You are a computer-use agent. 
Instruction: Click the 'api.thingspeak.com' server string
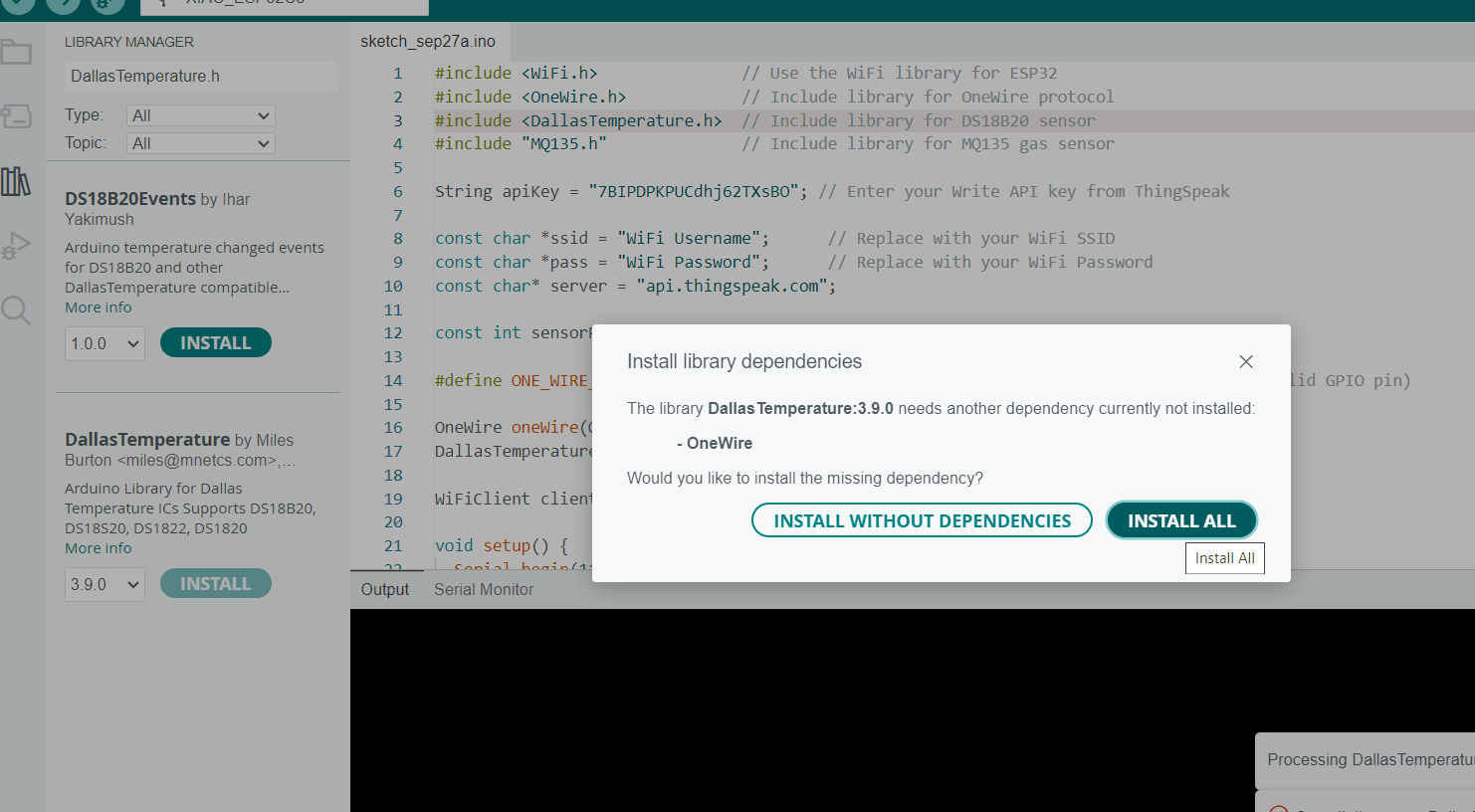pyautogui.click(x=732, y=286)
